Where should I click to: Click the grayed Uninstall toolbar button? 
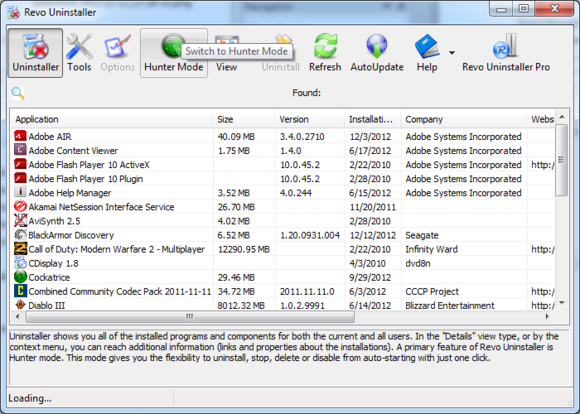pos(280,53)
